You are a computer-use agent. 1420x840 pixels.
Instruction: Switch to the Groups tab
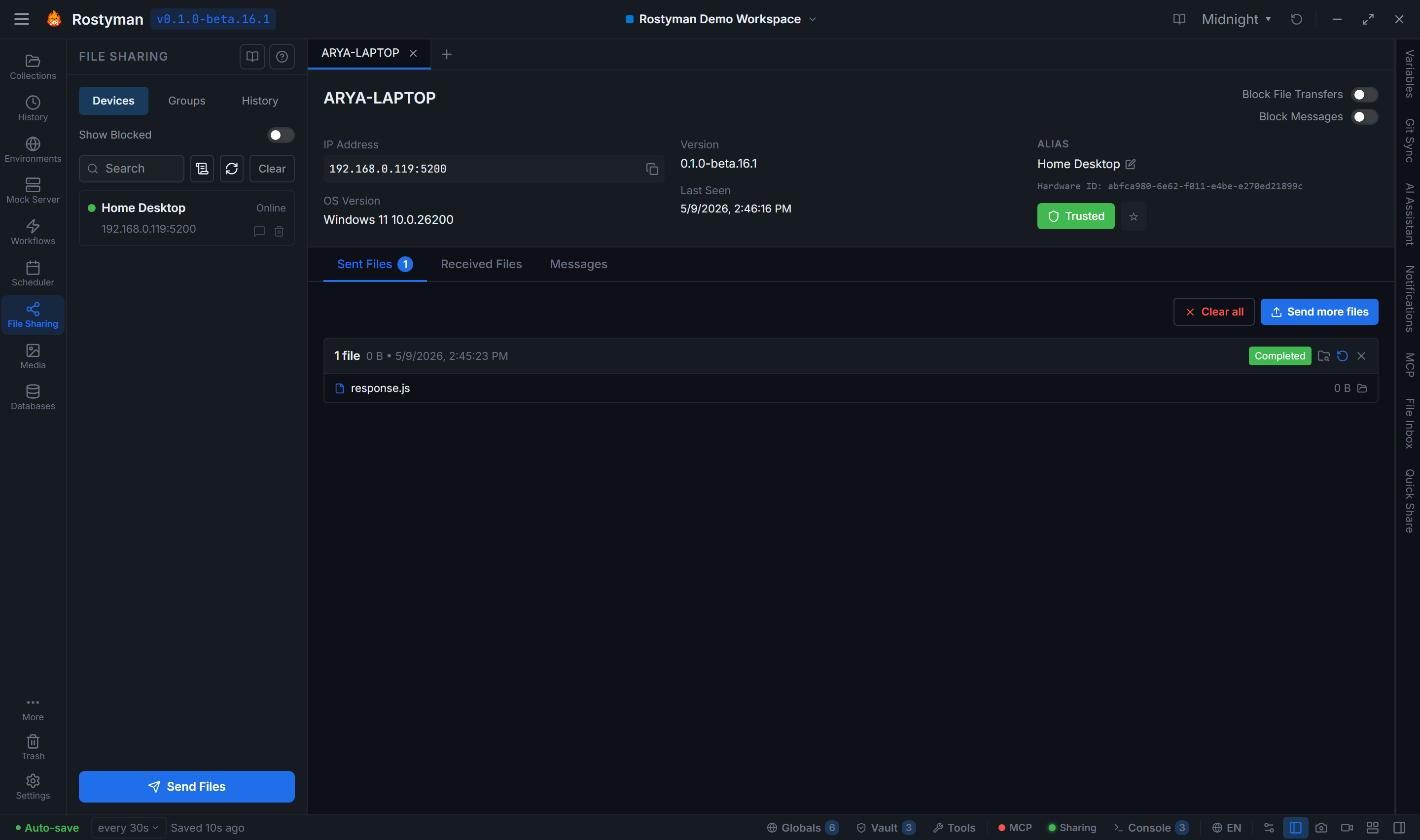(187, 101)
